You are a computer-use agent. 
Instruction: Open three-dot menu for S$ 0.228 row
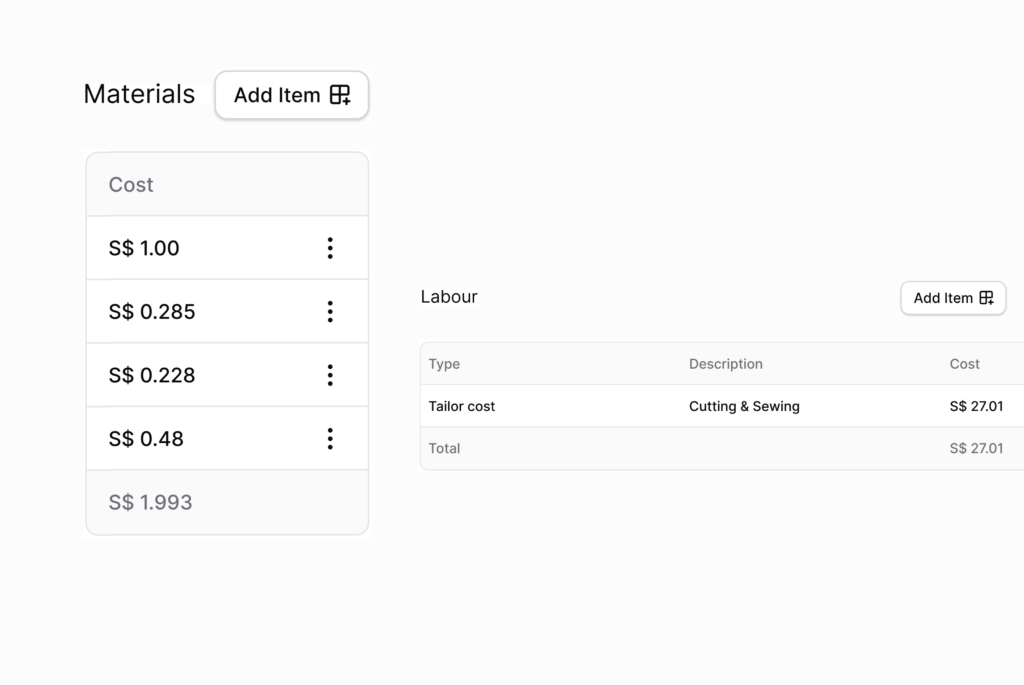pos(330,375)
